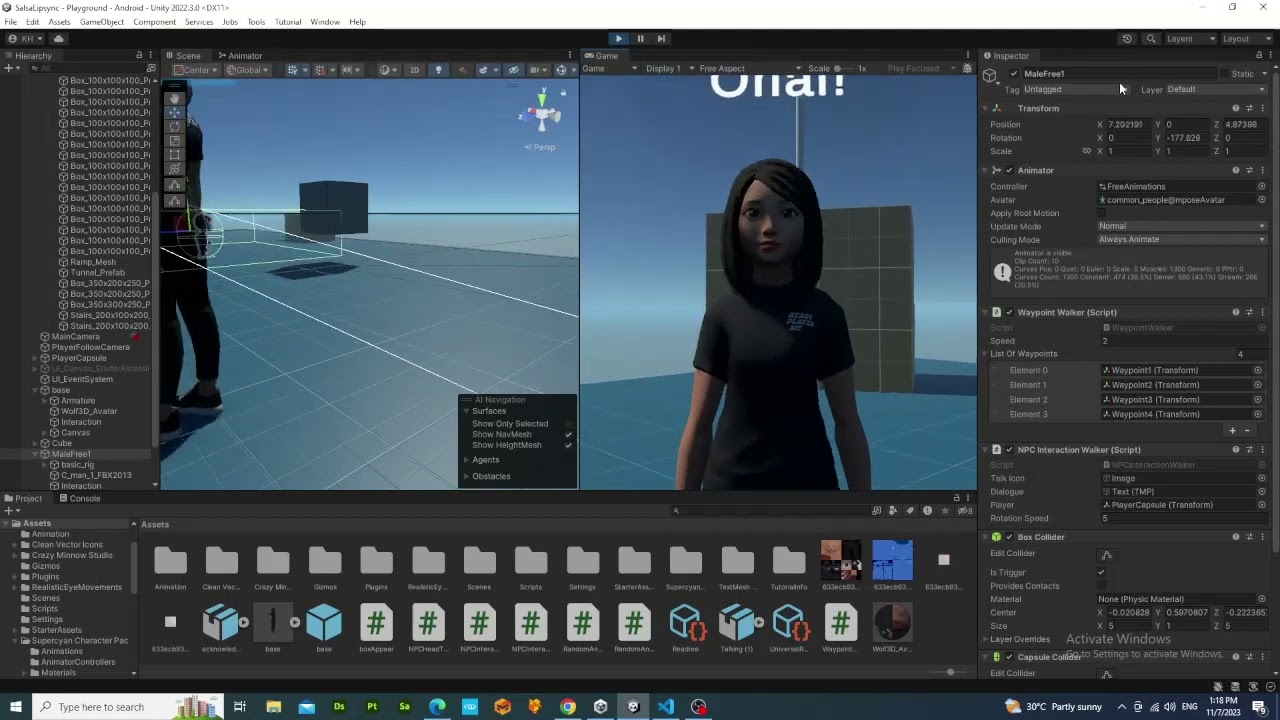Open the Update Mode Normal dropdown
The height and width of the screenshot is (720, 1280).
(1182, 226)
